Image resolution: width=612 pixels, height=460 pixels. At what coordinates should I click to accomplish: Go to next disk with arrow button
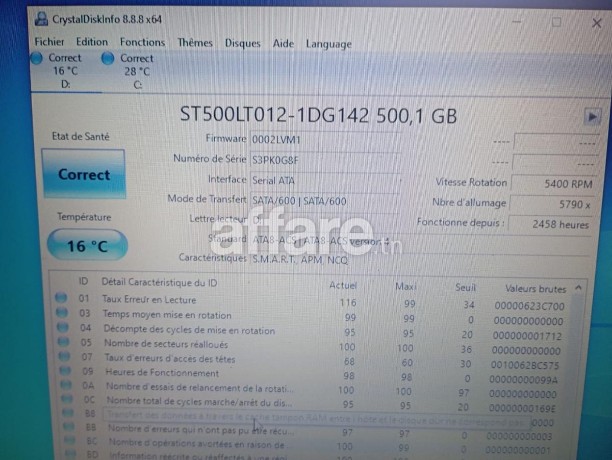click(x=591, y=116)
